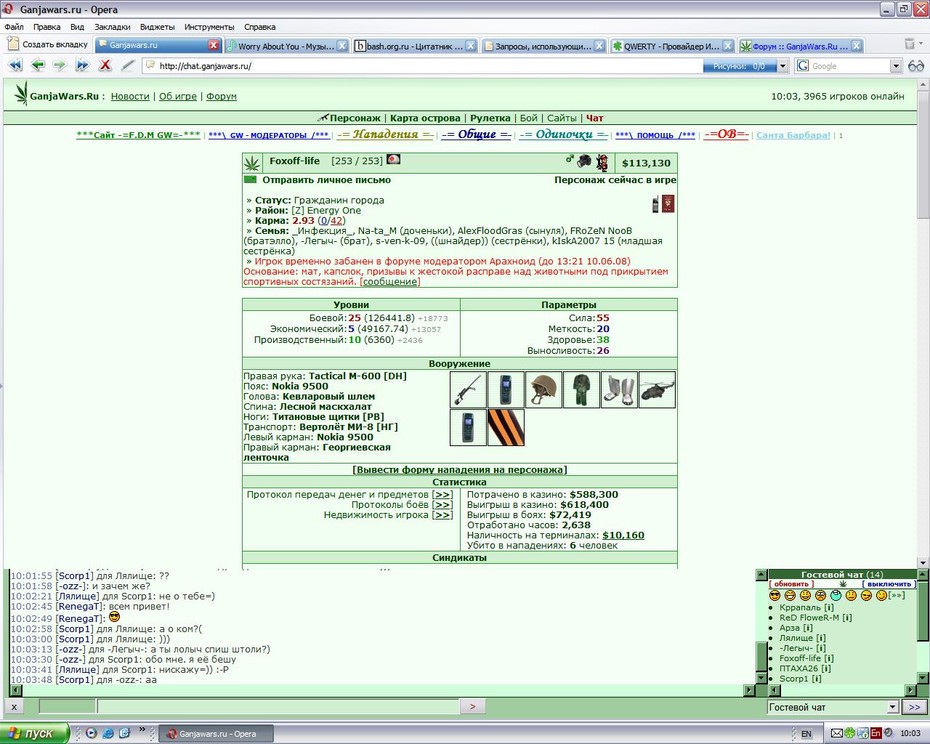Turn off chat with выключить button

[x=889, y=584]
